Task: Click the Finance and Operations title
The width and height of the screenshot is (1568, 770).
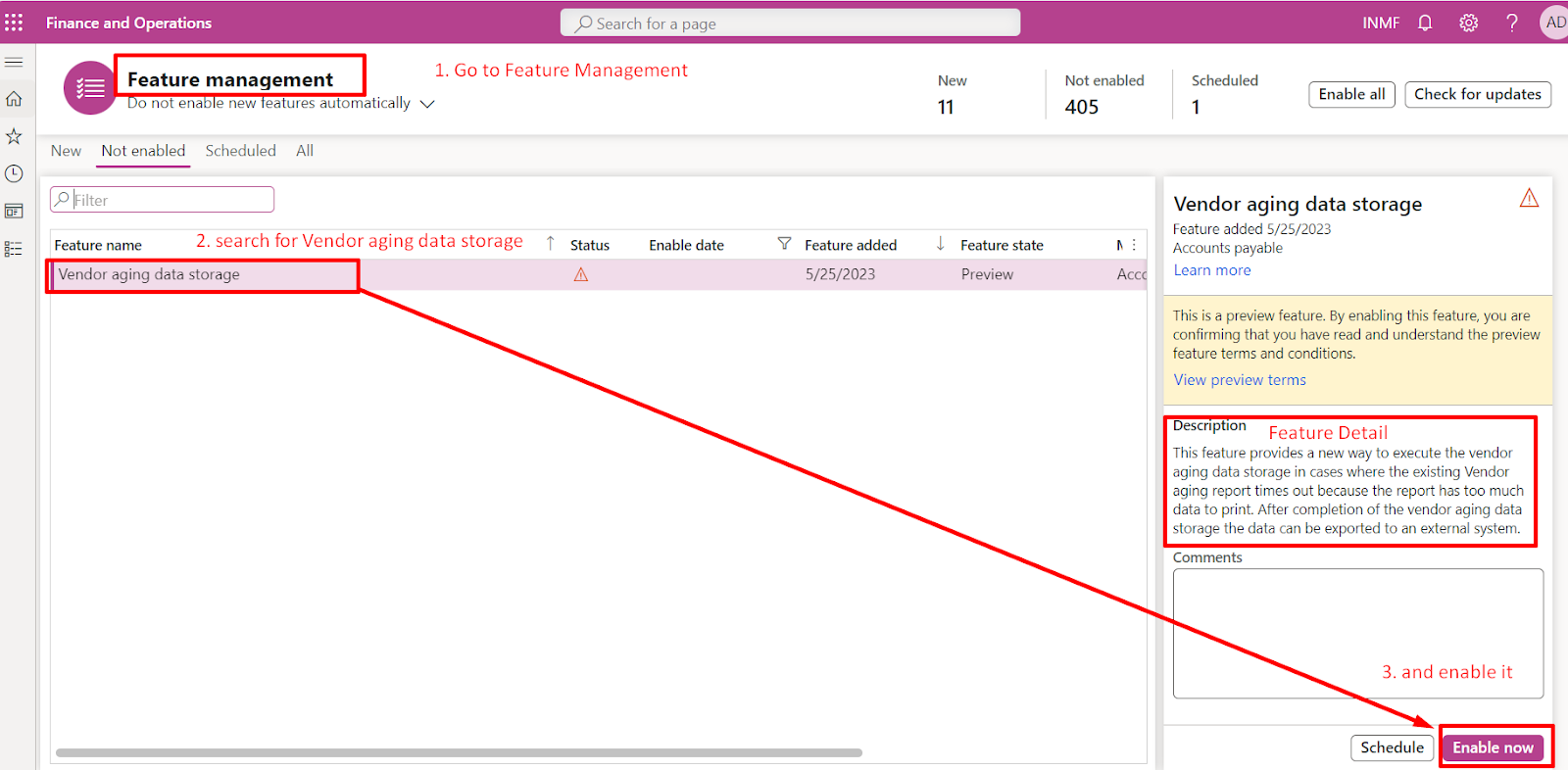Action: [128, 23]
